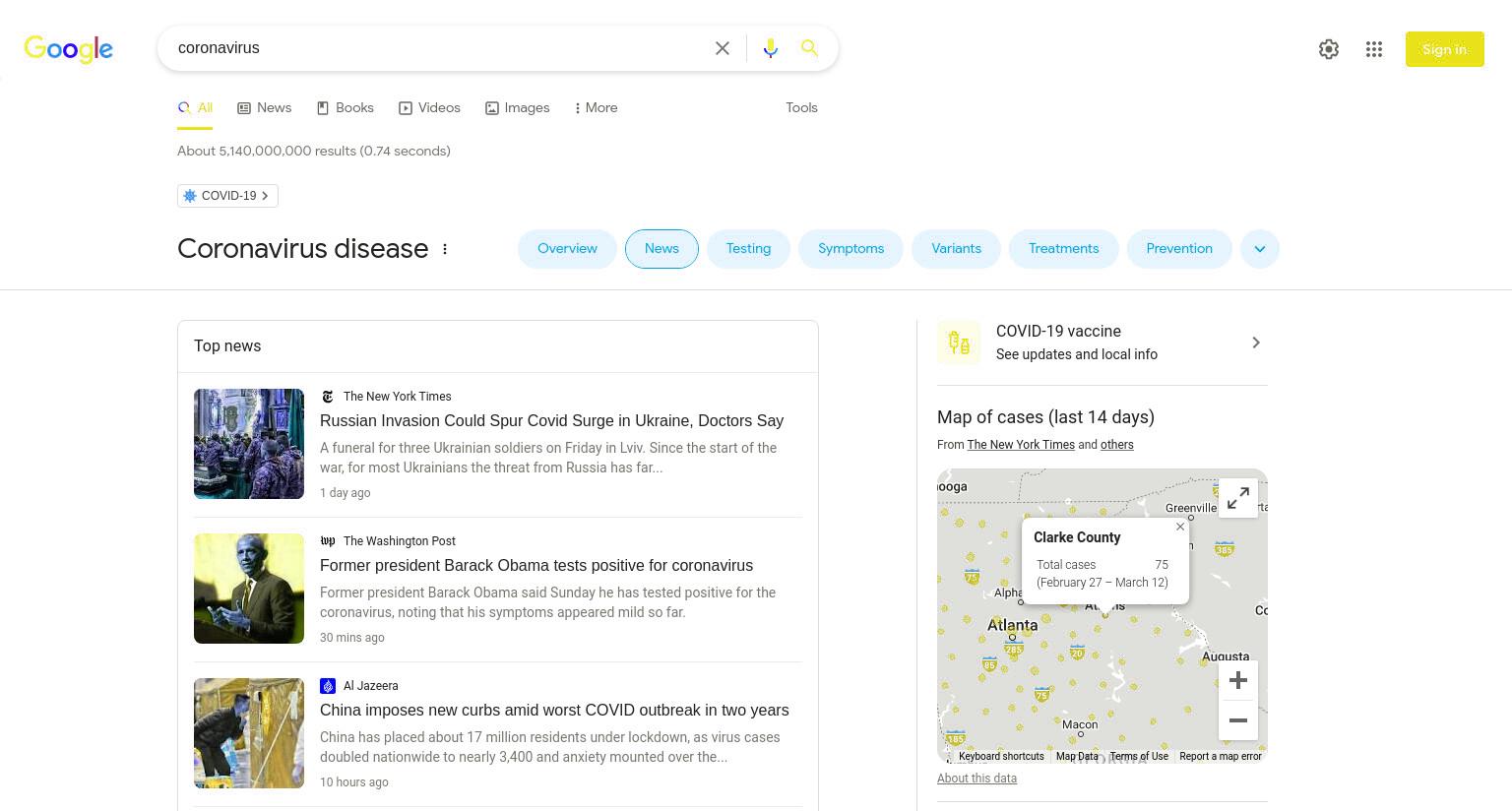Open map Keyboard shortcuts
The image size is (1512, 811).
(x=1001, y=757)
